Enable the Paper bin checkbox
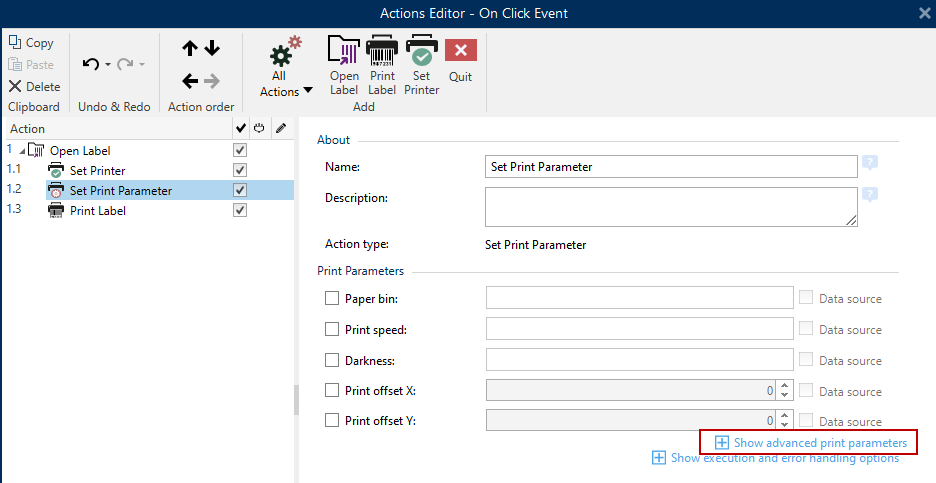 [x=332, y=298]
